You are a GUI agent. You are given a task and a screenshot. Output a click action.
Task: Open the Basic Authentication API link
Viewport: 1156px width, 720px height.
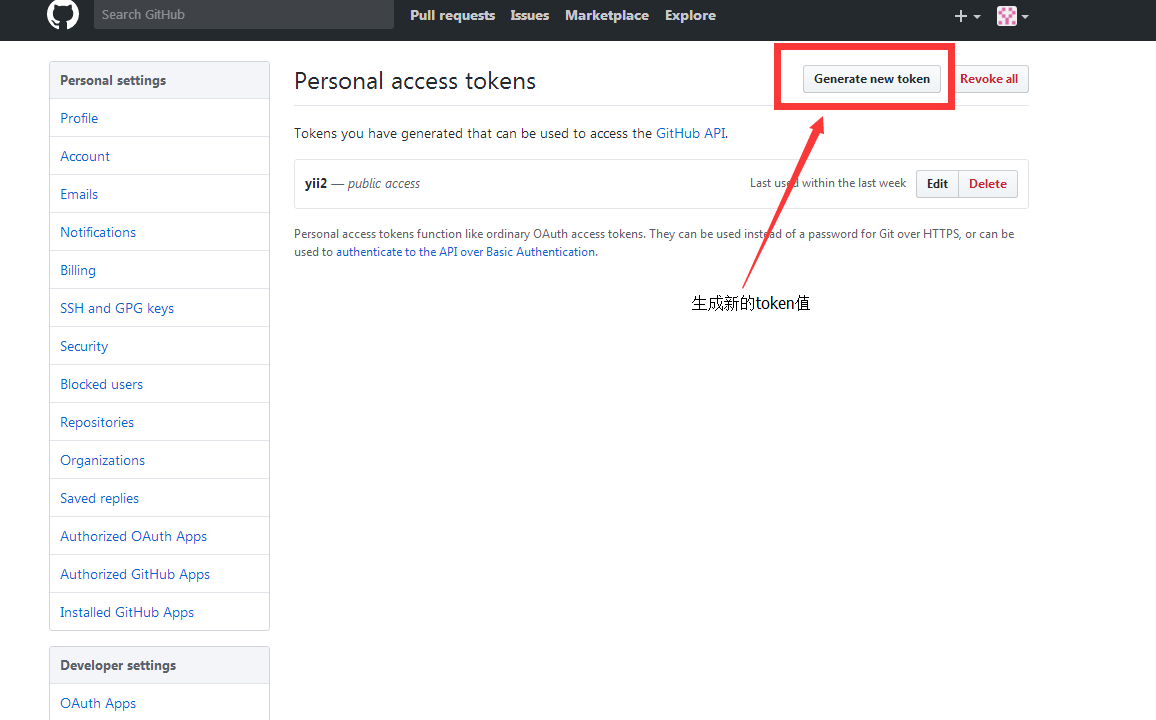coord(465,252)
